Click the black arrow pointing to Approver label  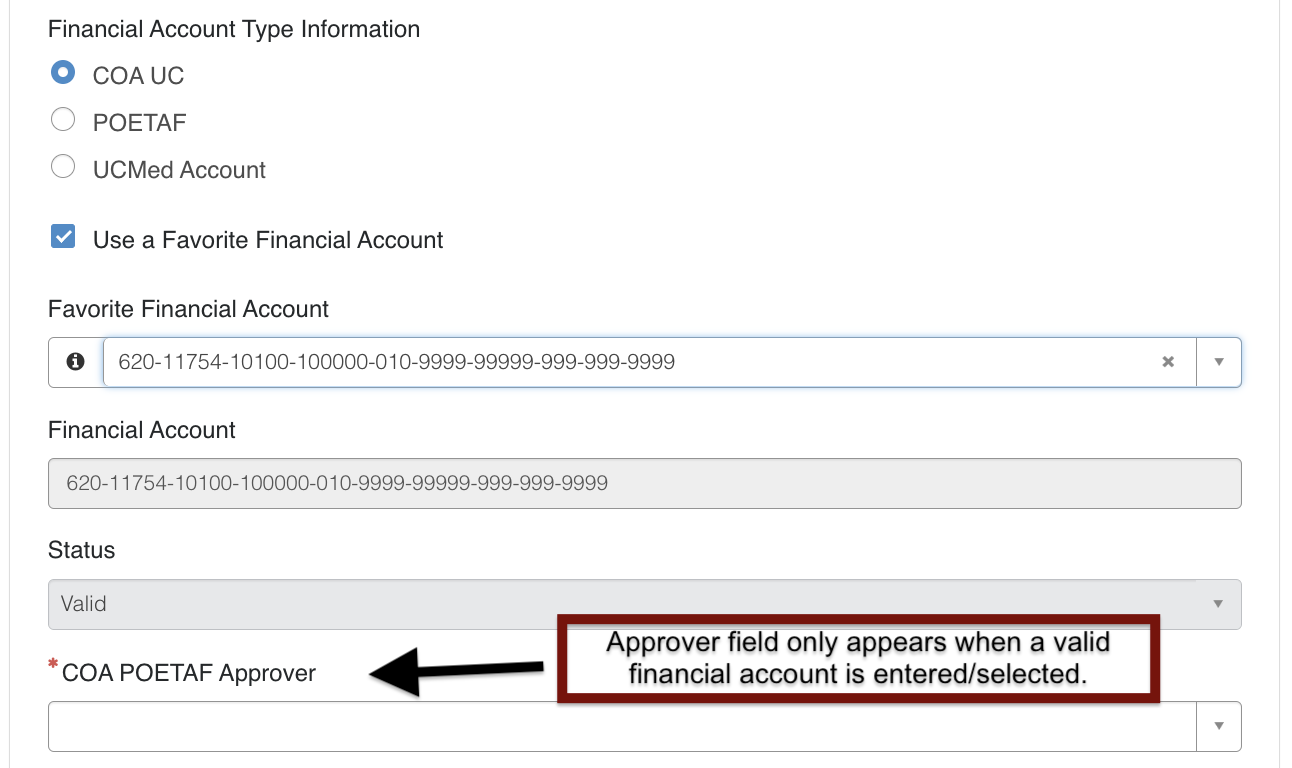click(456, 673)
